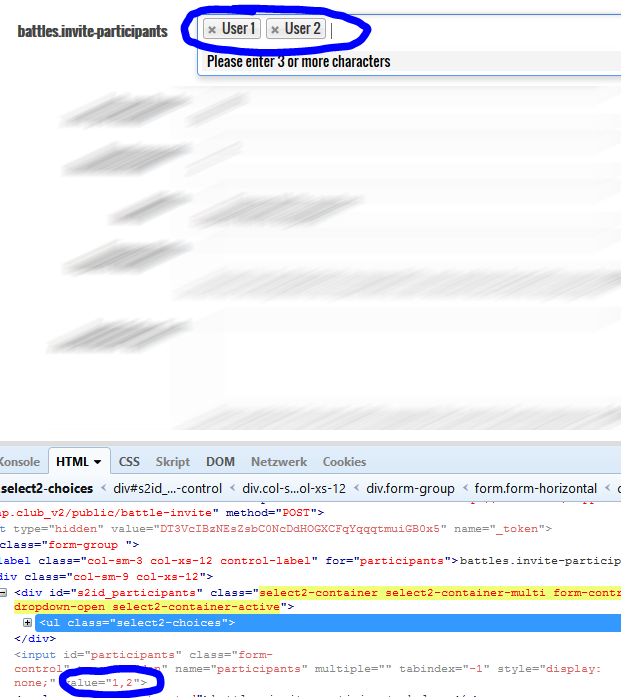
Task: Select div.col-s...ol-xs-12 breadcrumb
Action: 294,489
